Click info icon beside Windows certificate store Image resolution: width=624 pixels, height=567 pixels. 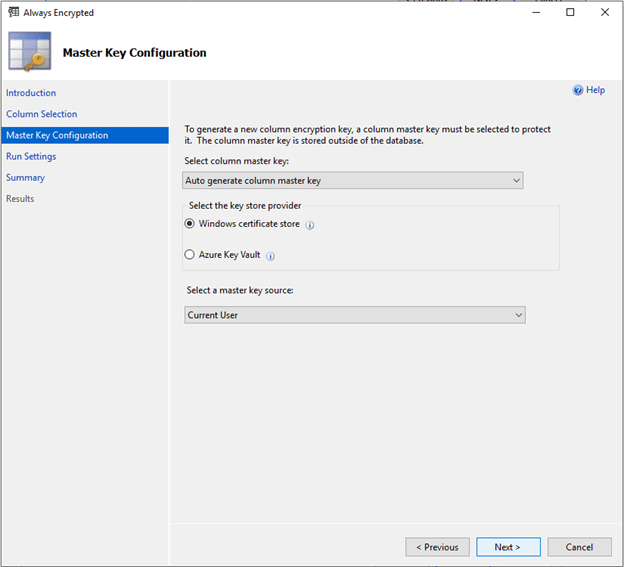[310, 225]
